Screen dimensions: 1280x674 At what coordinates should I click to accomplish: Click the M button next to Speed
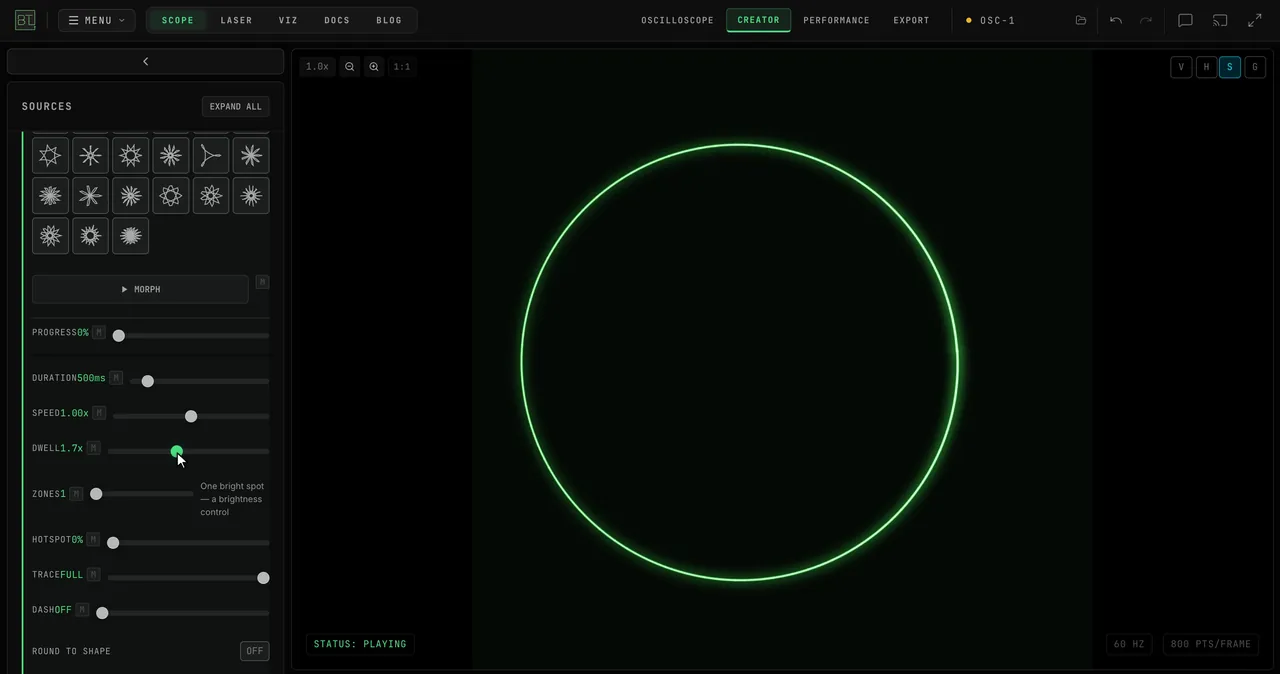point(99,413)
